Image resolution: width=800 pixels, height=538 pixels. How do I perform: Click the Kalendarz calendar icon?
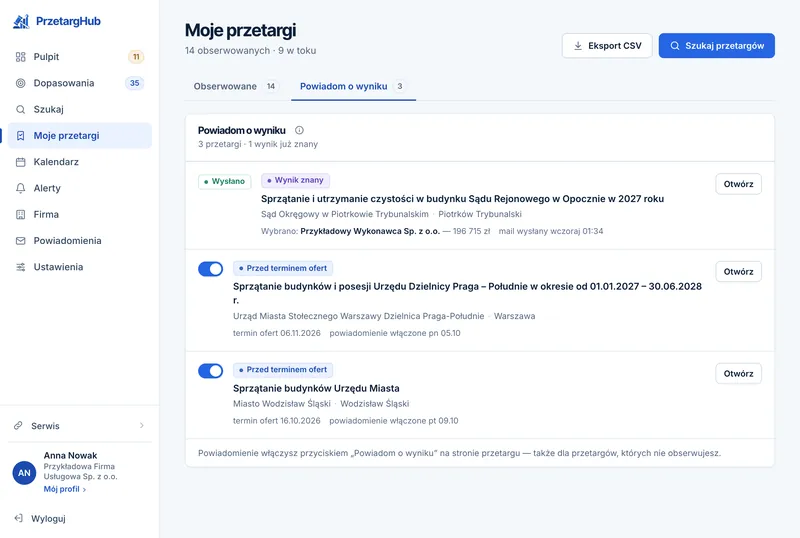(x=20, y=162)
